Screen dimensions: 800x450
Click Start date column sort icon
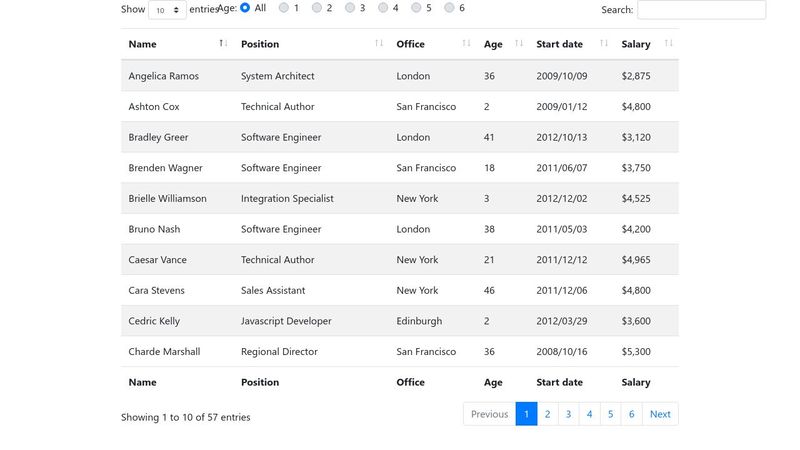[x=604, y=43]
